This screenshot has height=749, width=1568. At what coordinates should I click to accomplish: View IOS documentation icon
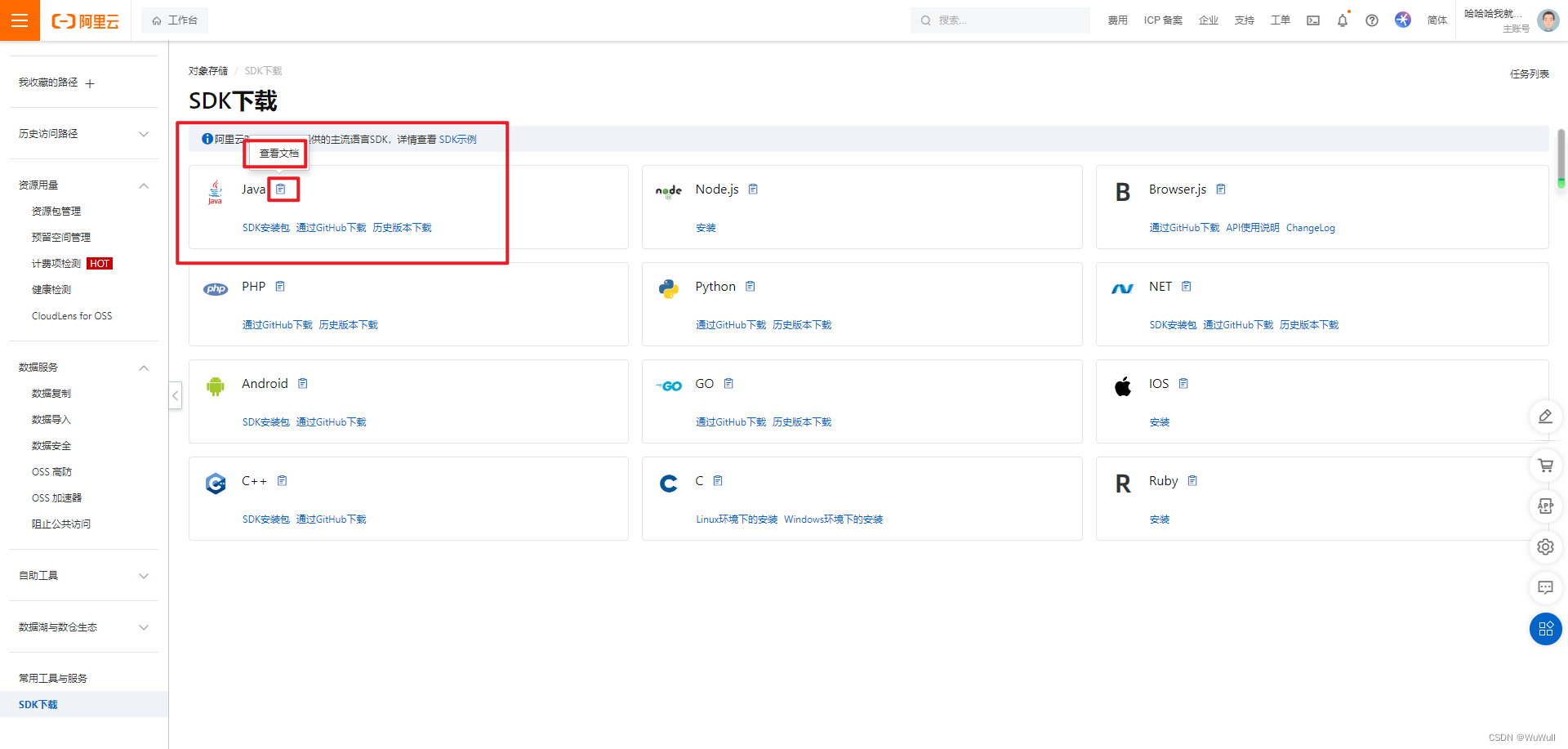[1183, 384]
